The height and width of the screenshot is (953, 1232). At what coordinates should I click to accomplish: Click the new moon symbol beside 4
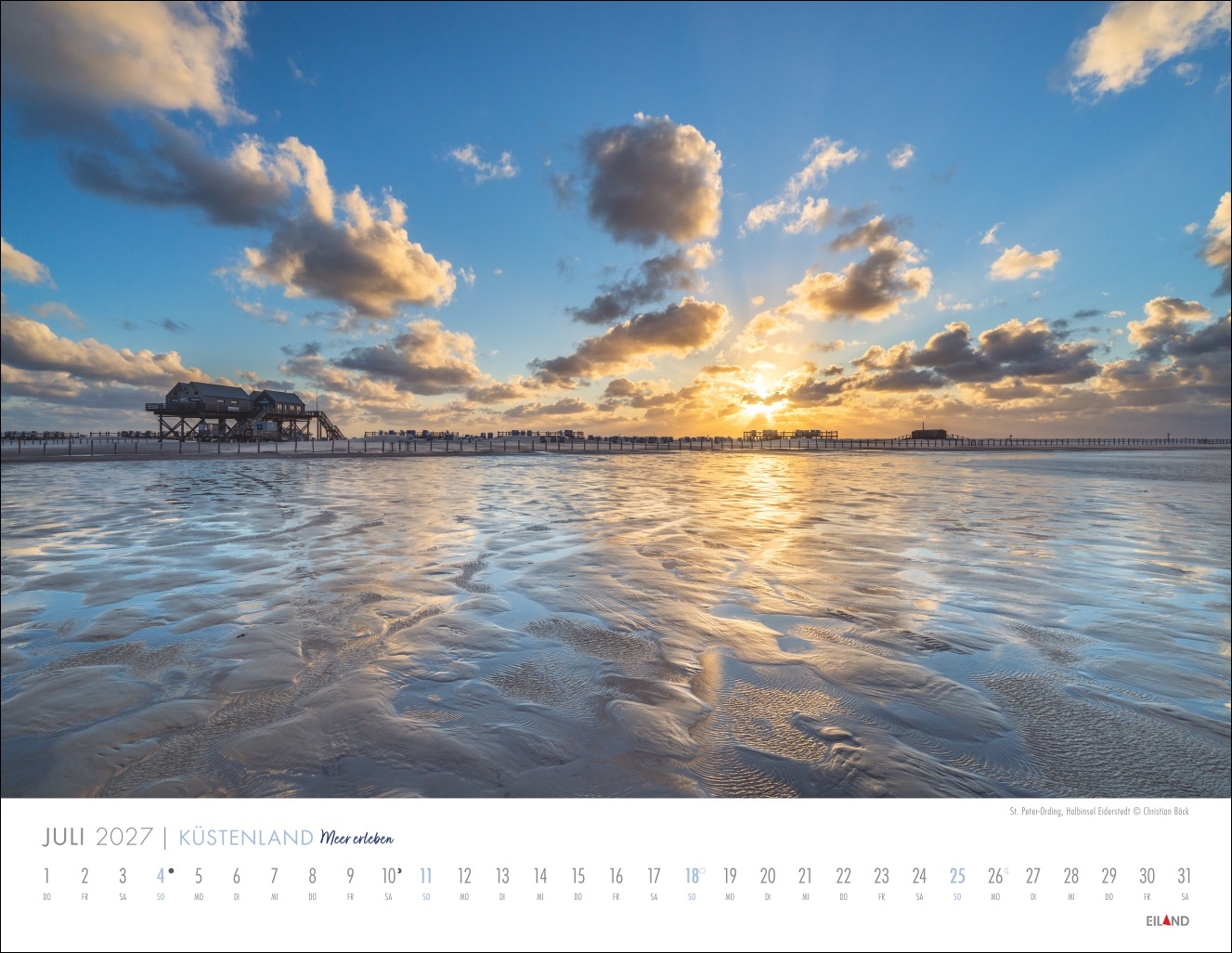point(172,871)
